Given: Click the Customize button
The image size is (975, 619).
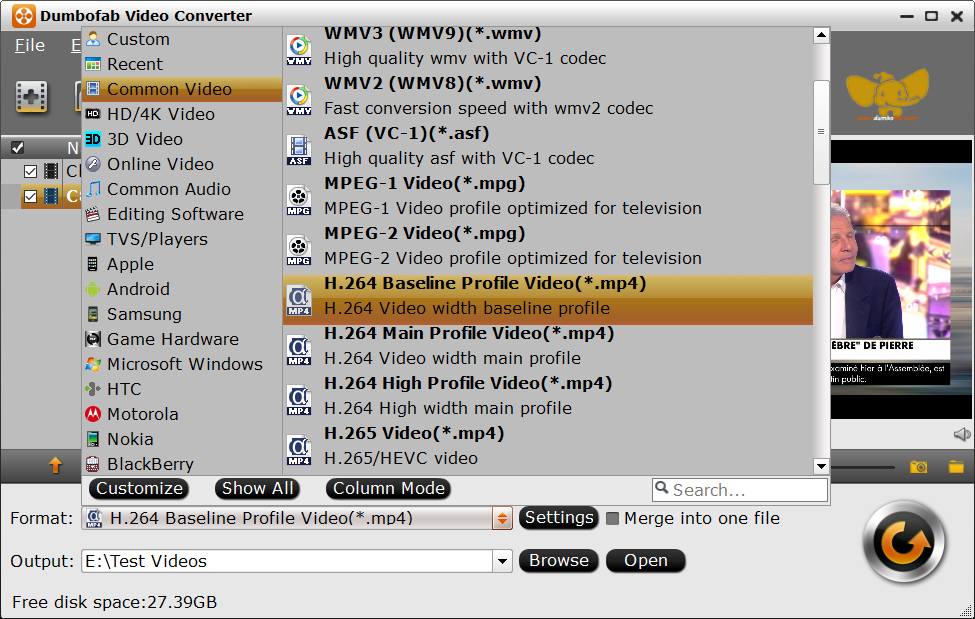Looking at the screenshot, I should pyautogui.click(x=139, y=488).
